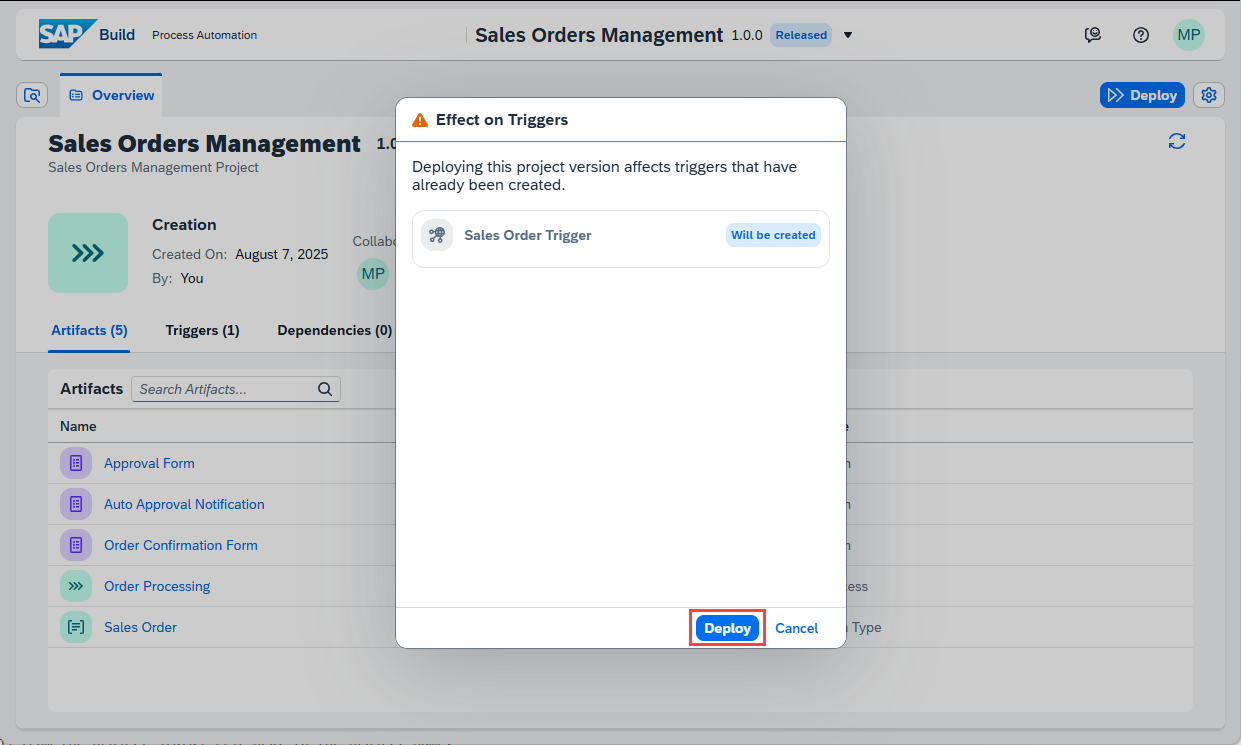The width and height of the screenshot is (1241, 745).
Task: Click the Name column header
Action: (78, 426)
